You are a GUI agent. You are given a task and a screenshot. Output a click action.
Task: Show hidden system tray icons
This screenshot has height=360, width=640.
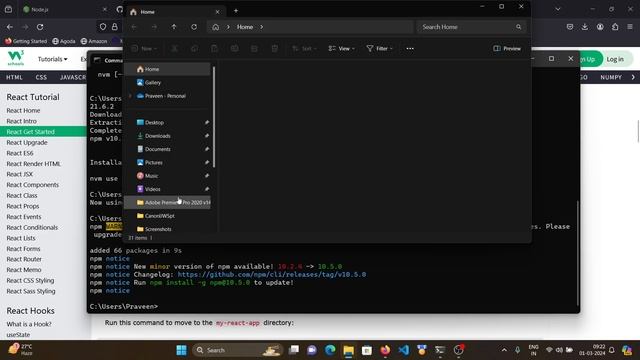coord(504,350)
